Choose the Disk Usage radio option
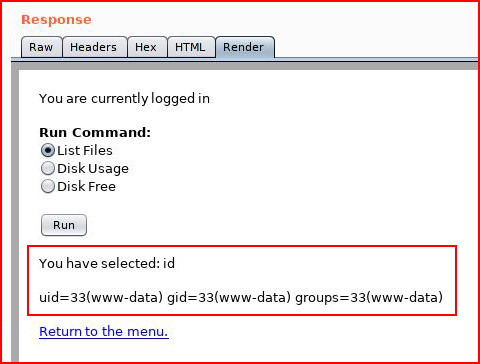Screen dimensions: 480x364 coord(48,168)
